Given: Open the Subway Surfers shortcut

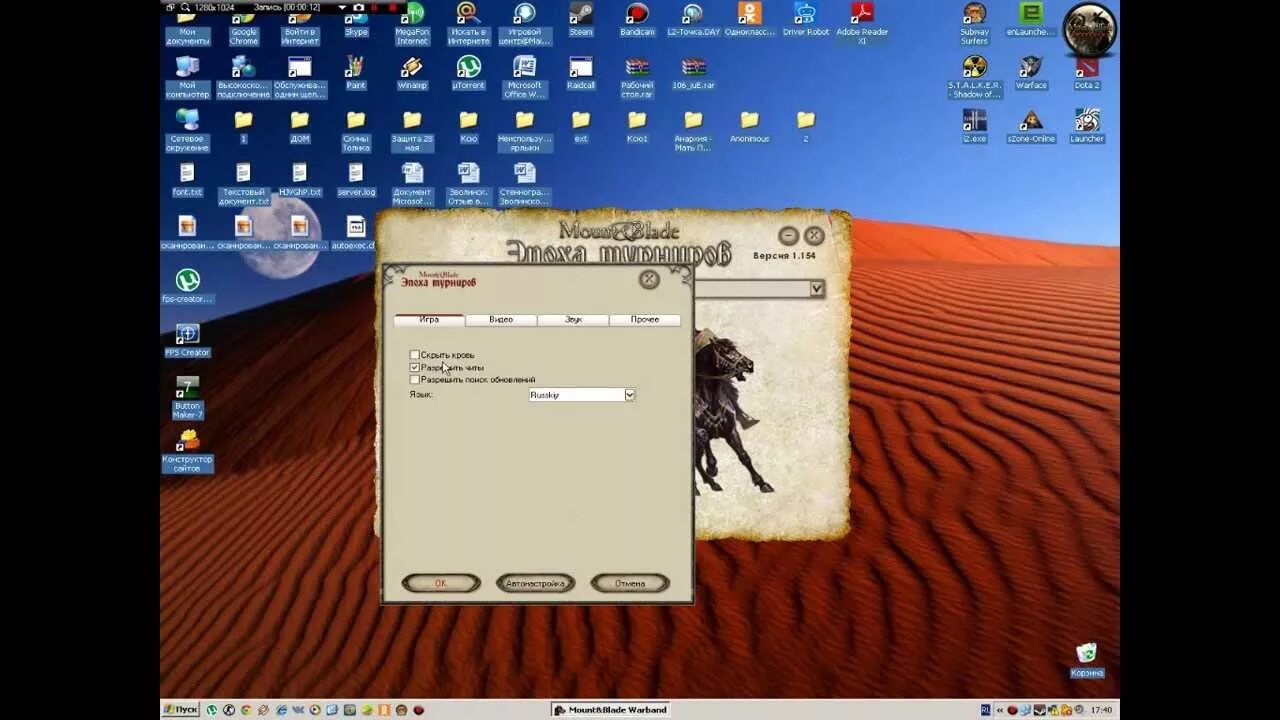Looking at the screenshot, I should 975,25.
